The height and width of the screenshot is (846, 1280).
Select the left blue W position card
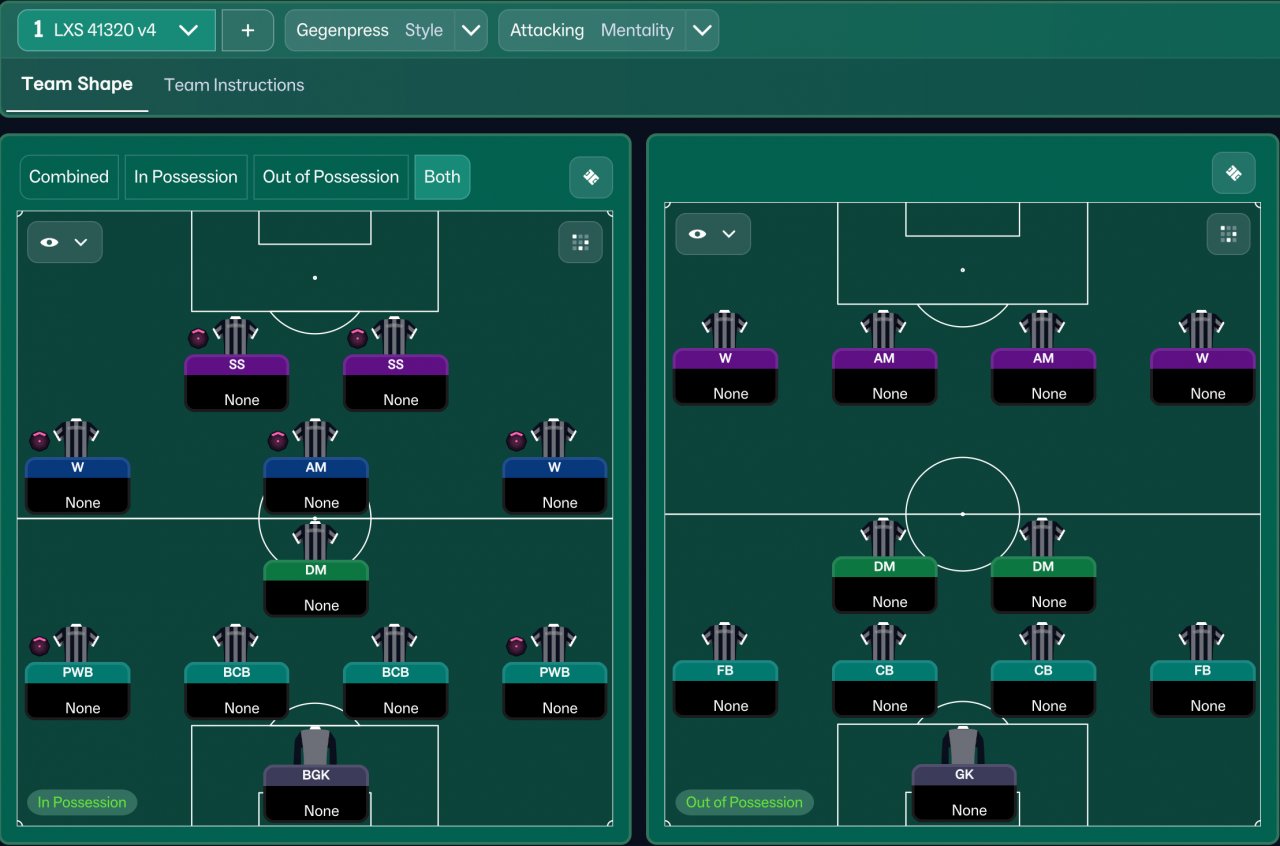coord(78,486)
